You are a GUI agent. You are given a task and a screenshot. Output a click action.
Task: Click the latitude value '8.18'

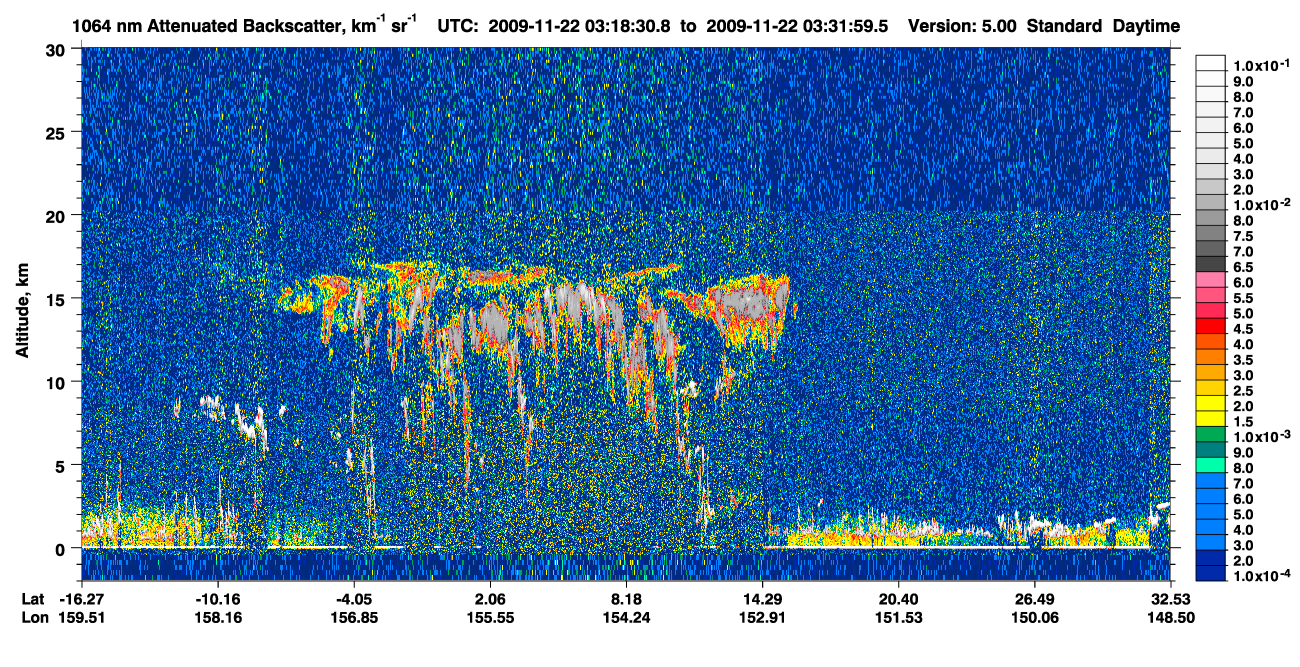626,599
